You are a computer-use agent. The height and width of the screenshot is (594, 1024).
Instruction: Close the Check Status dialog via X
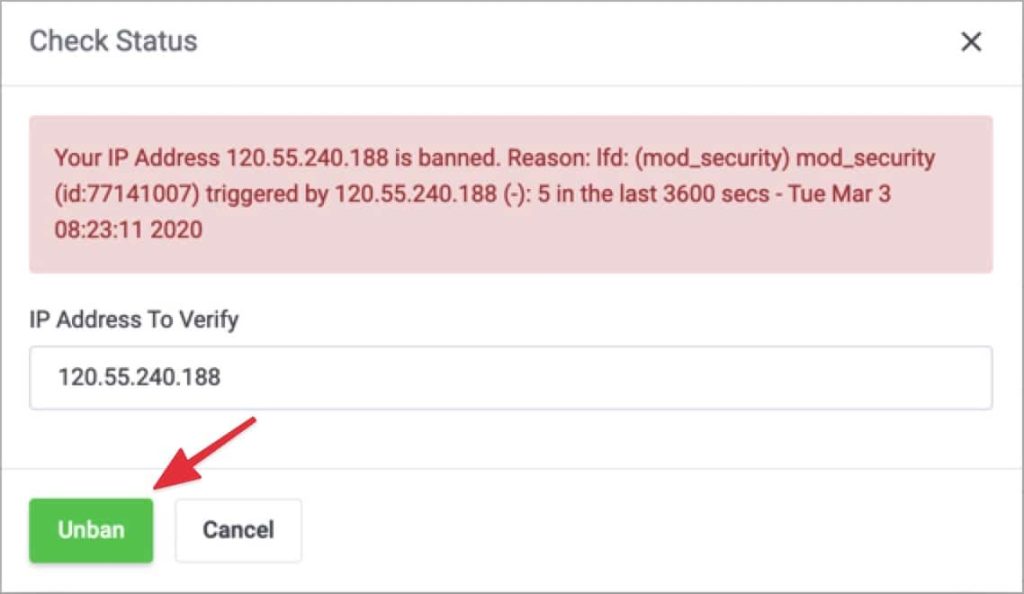click(969, 42)
